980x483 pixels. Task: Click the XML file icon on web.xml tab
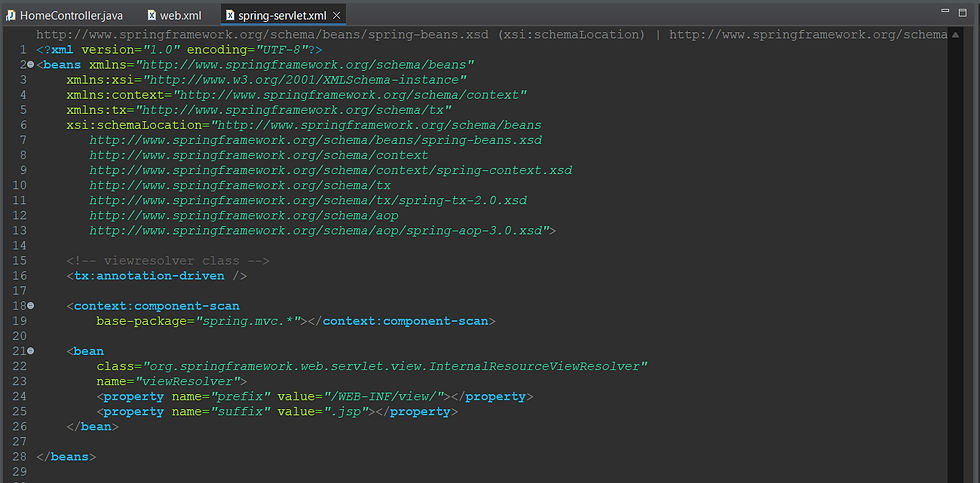tap(152, 15)
